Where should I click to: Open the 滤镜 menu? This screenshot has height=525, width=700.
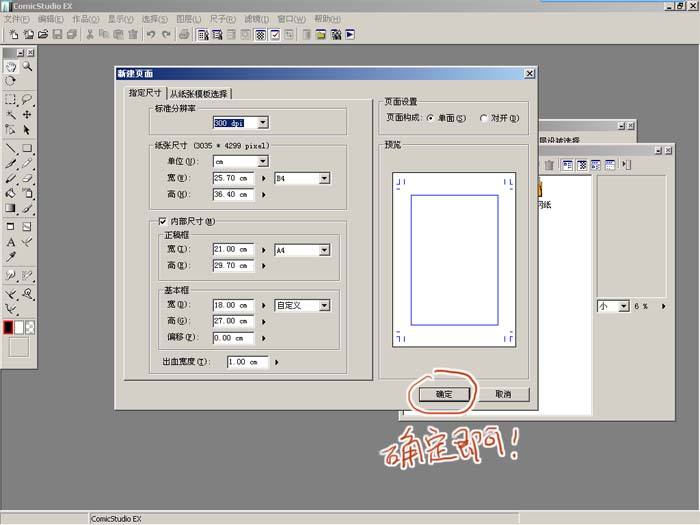(256, 19)
